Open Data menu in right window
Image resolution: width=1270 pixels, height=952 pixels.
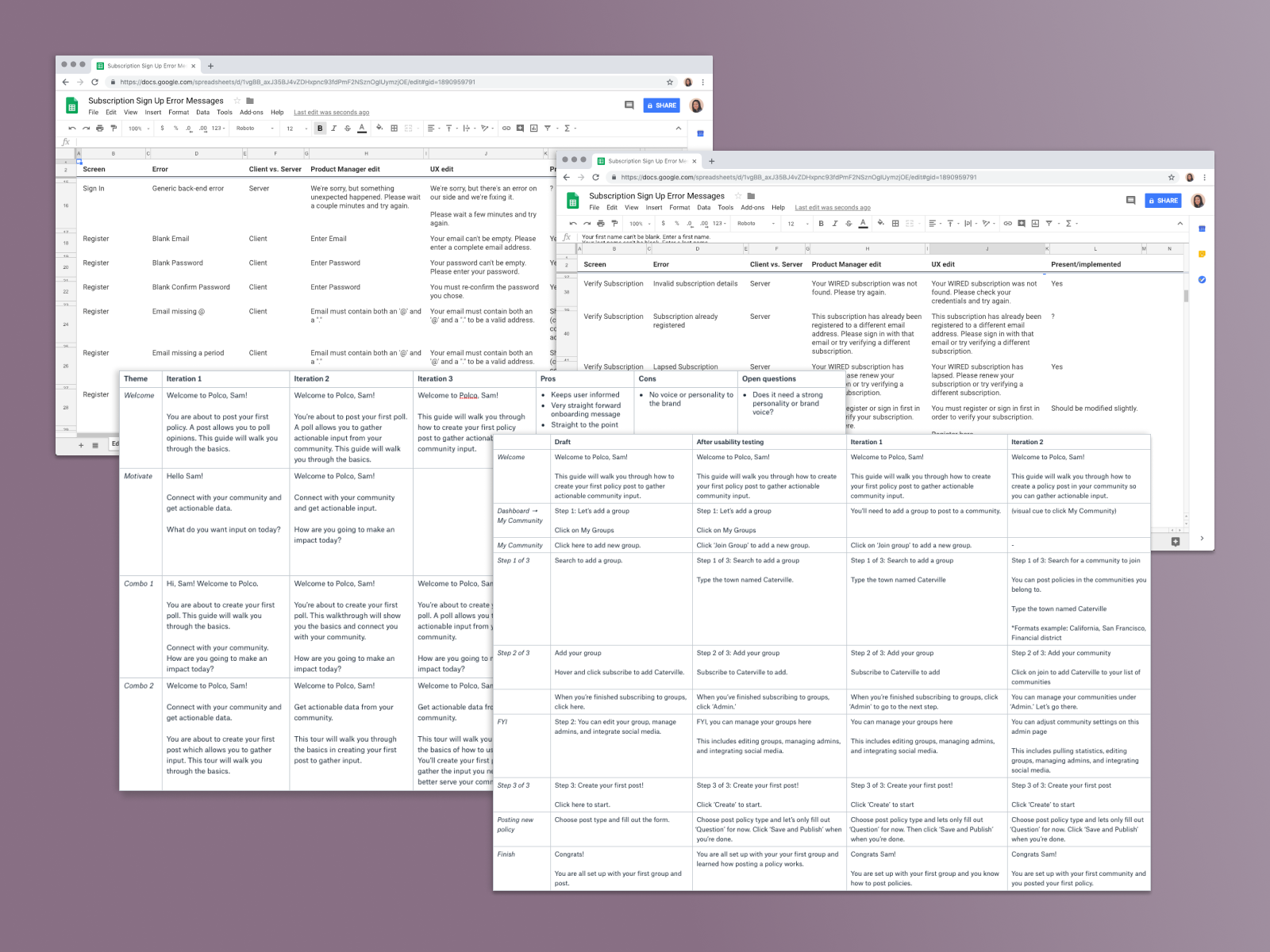pos(704,207)
